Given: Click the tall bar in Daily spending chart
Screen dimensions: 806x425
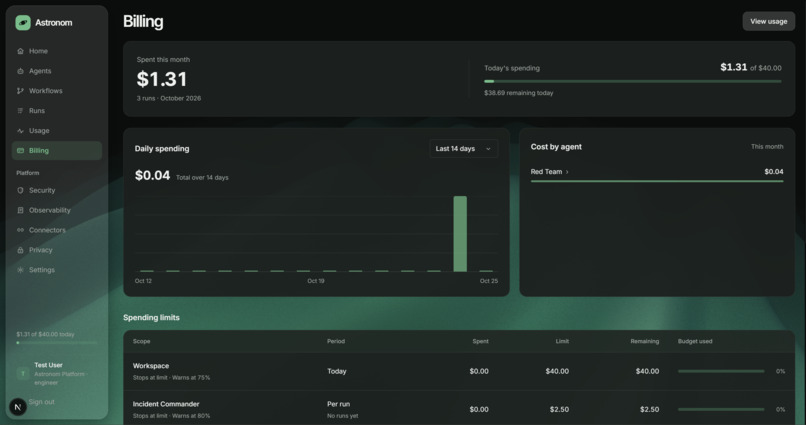Looking at the screenshot, I should (x=460, y=234).
